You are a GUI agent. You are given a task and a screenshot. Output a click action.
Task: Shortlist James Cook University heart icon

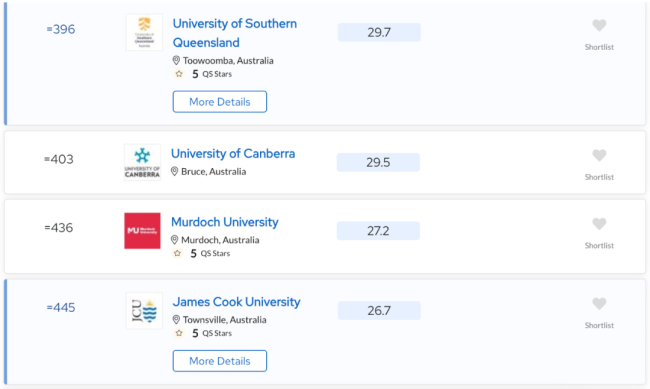click(x=599, y=304)
